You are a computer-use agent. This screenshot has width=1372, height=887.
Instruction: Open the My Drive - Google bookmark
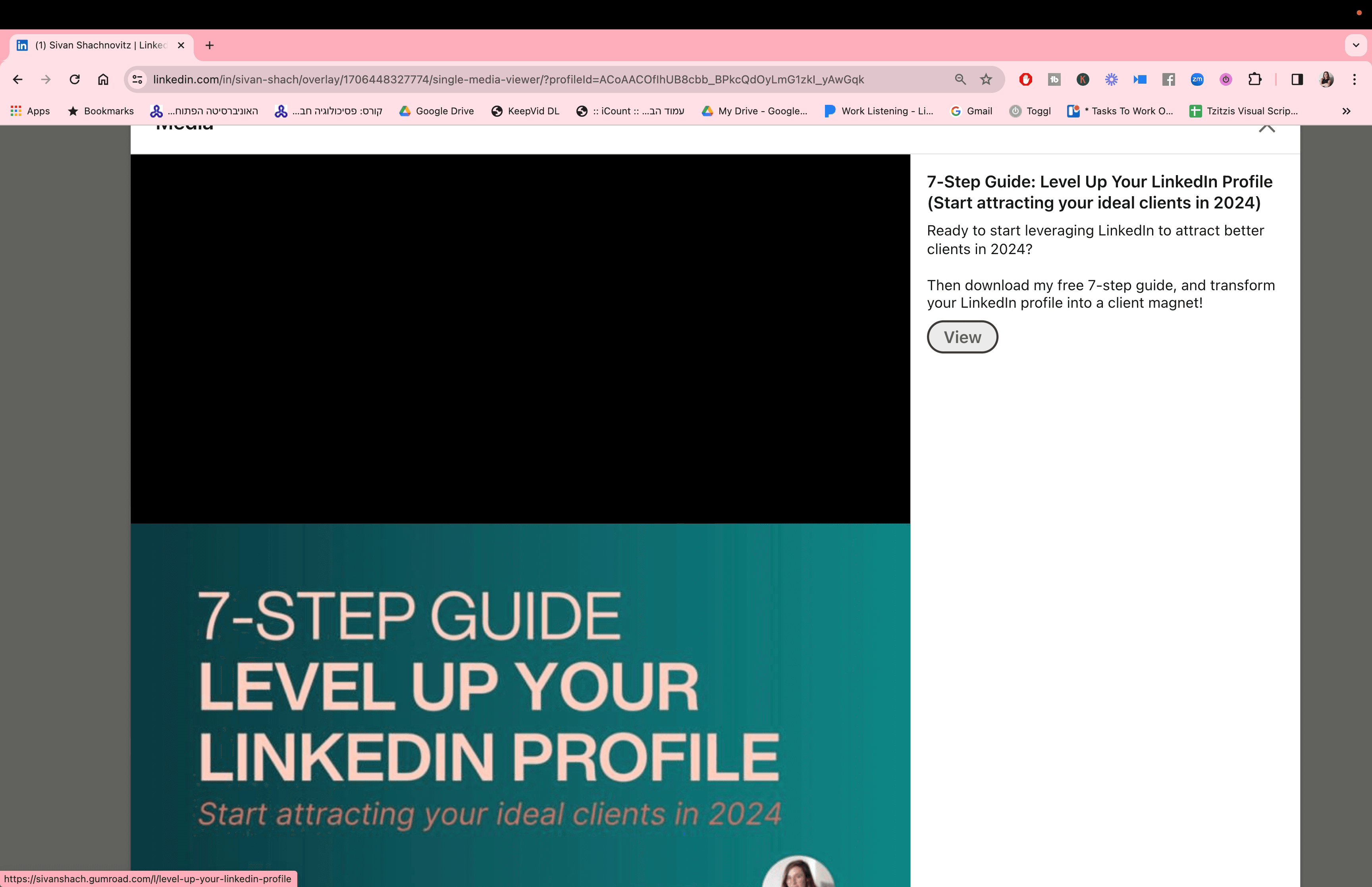[754, 111]
